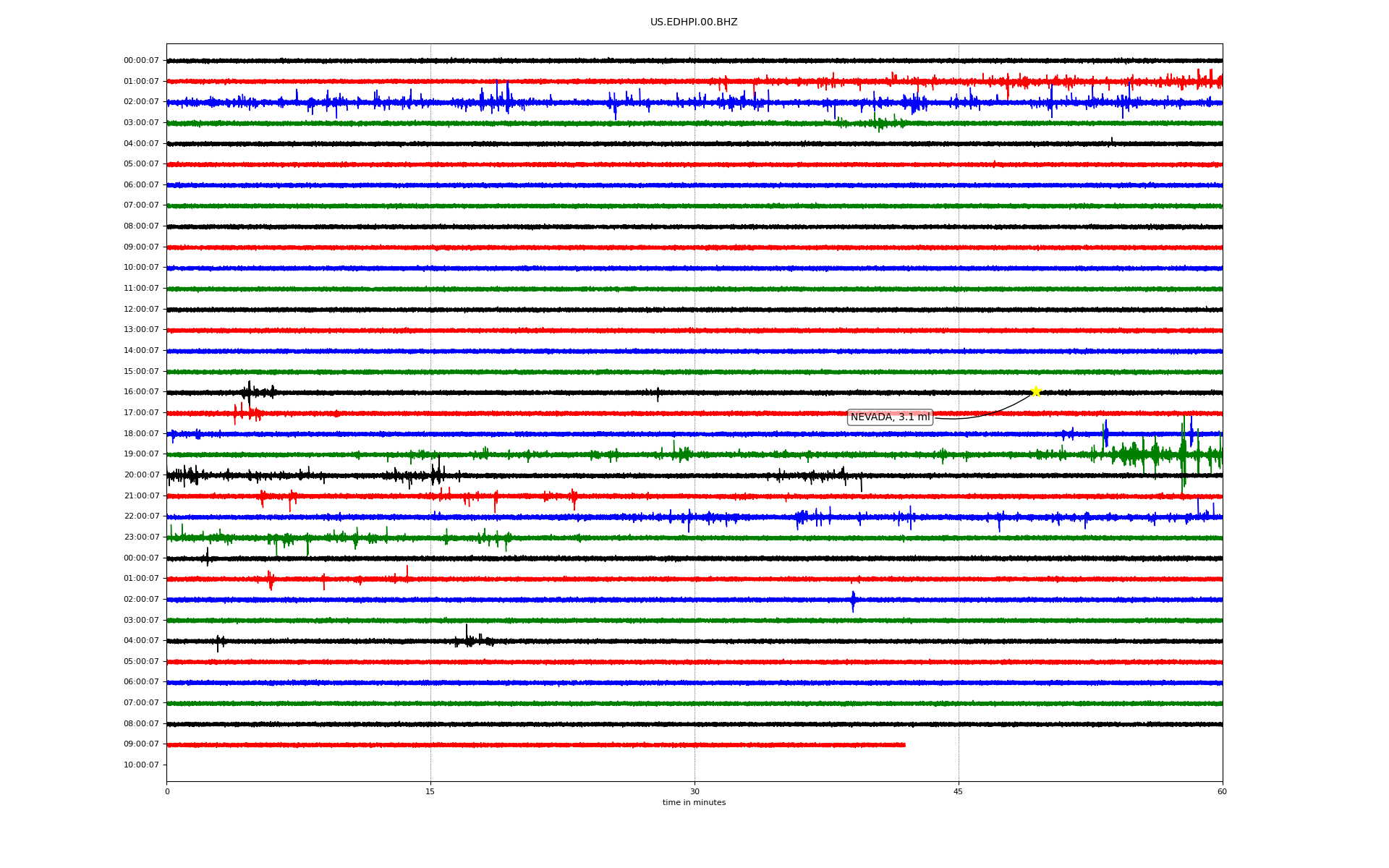This screenshot has height=868, width=1389.
Task: Click the 60 tick on x-axis
Action: point(1221,792)
